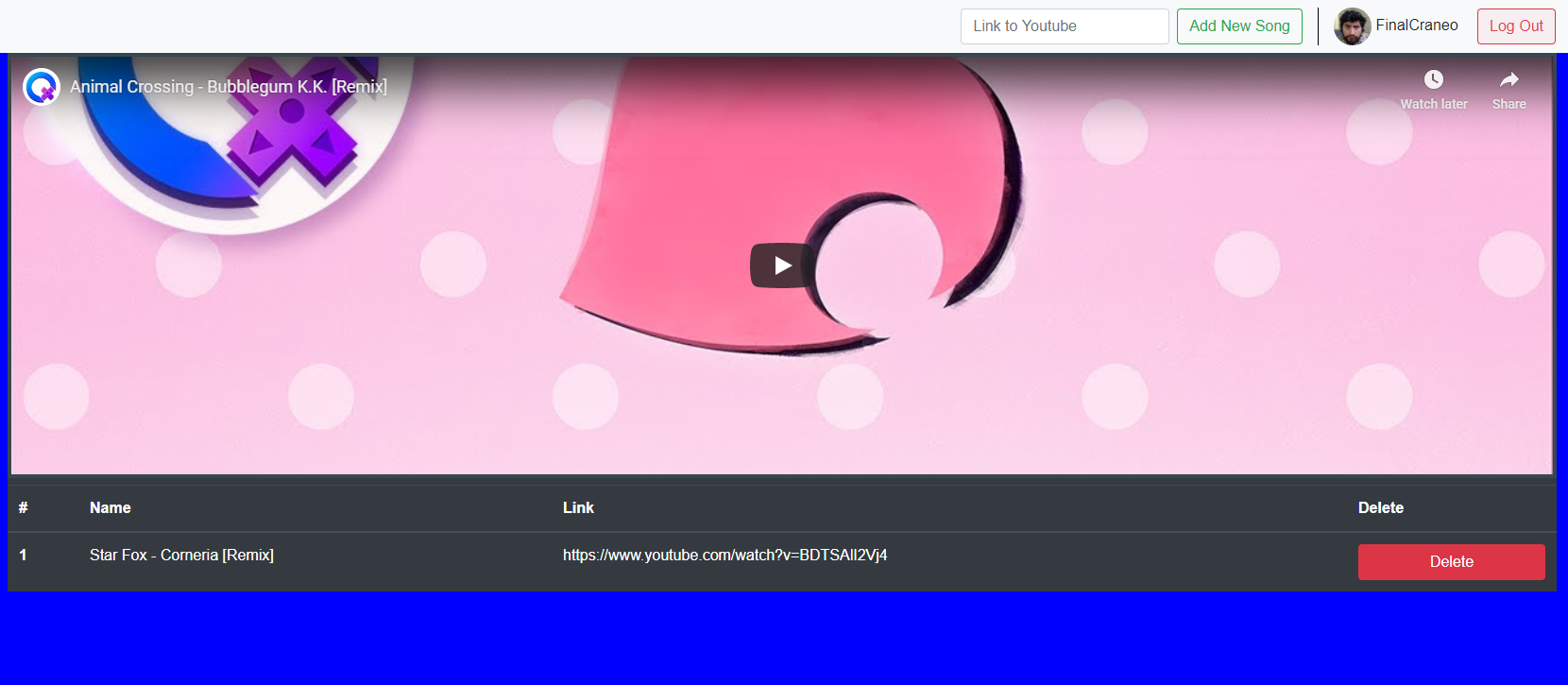Click the youtube.com/watch?v=BDTSAll2Vj4 link text
The image size is (1568, 685).
(724, 556)
